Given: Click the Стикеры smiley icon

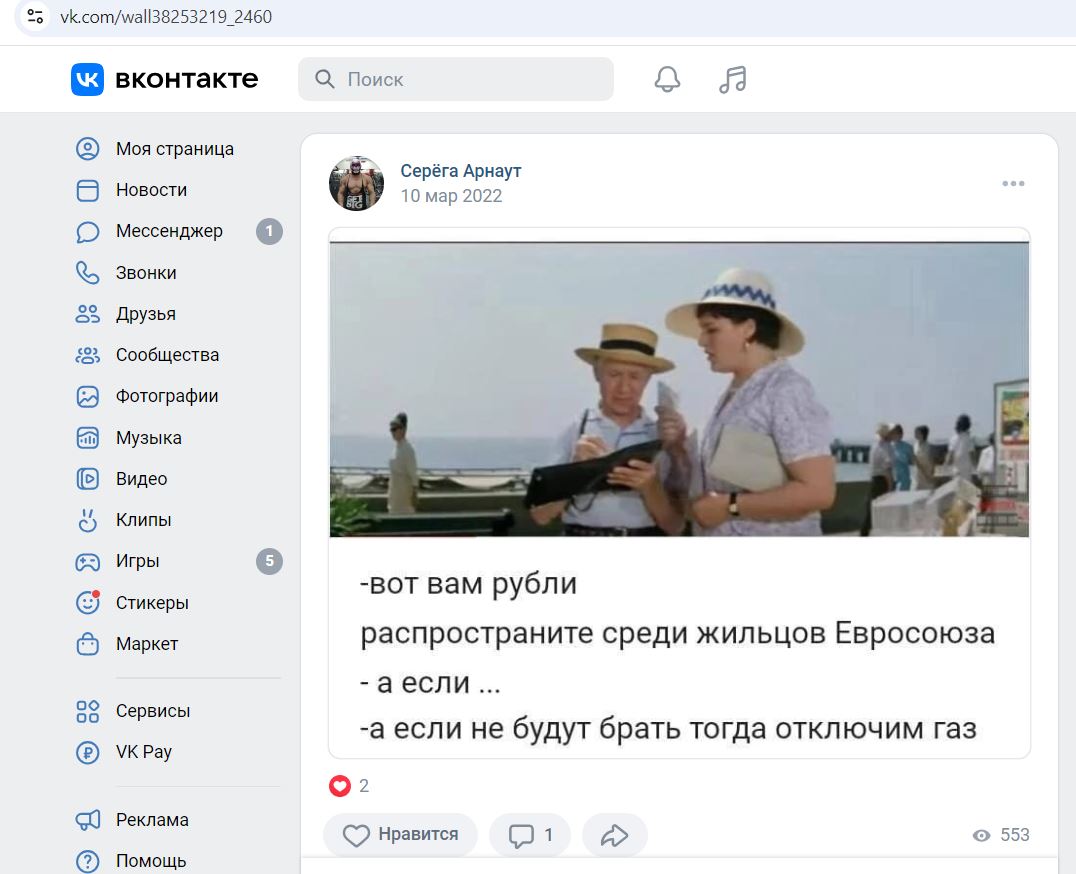Looking at the screenshot, I should tap(87, 602).
